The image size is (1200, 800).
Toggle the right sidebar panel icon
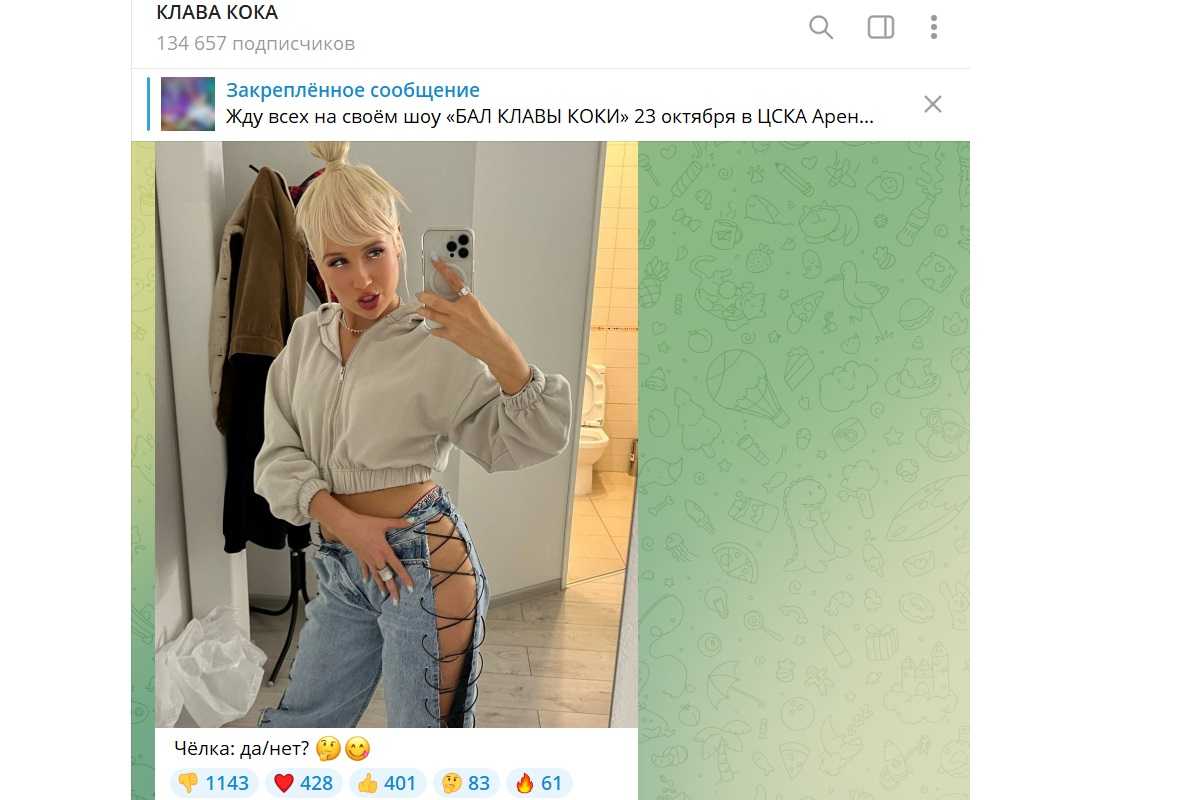881,27
